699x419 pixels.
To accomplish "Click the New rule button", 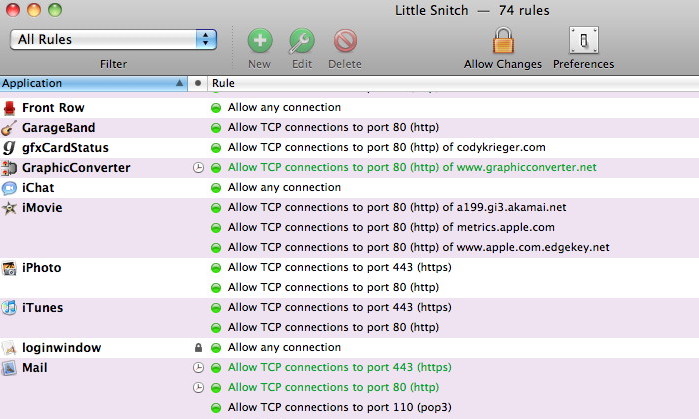I will [x=260, y=41].
